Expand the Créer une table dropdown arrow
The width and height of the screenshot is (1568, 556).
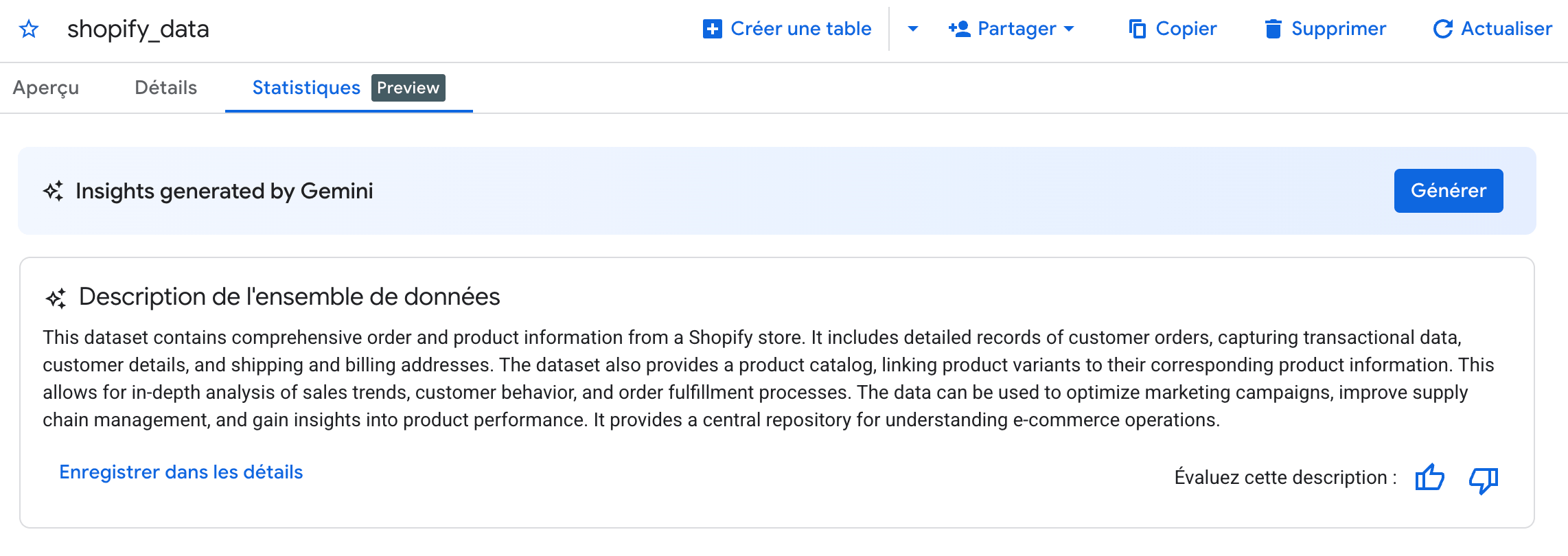(913, 29)
